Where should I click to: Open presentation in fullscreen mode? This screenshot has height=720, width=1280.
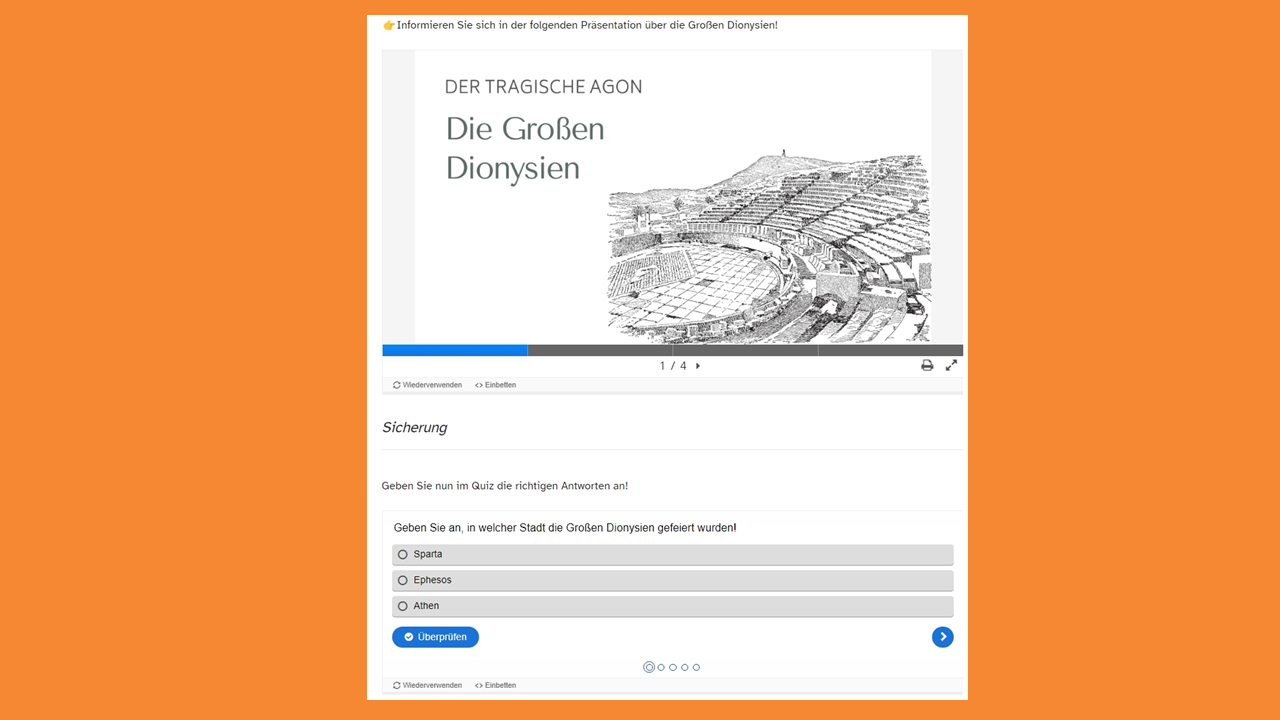[951, 366]
